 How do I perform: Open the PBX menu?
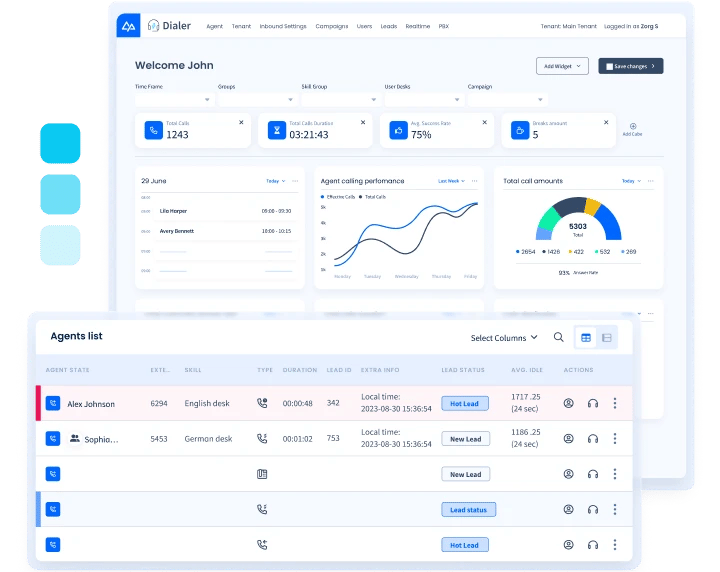(444, 26)
